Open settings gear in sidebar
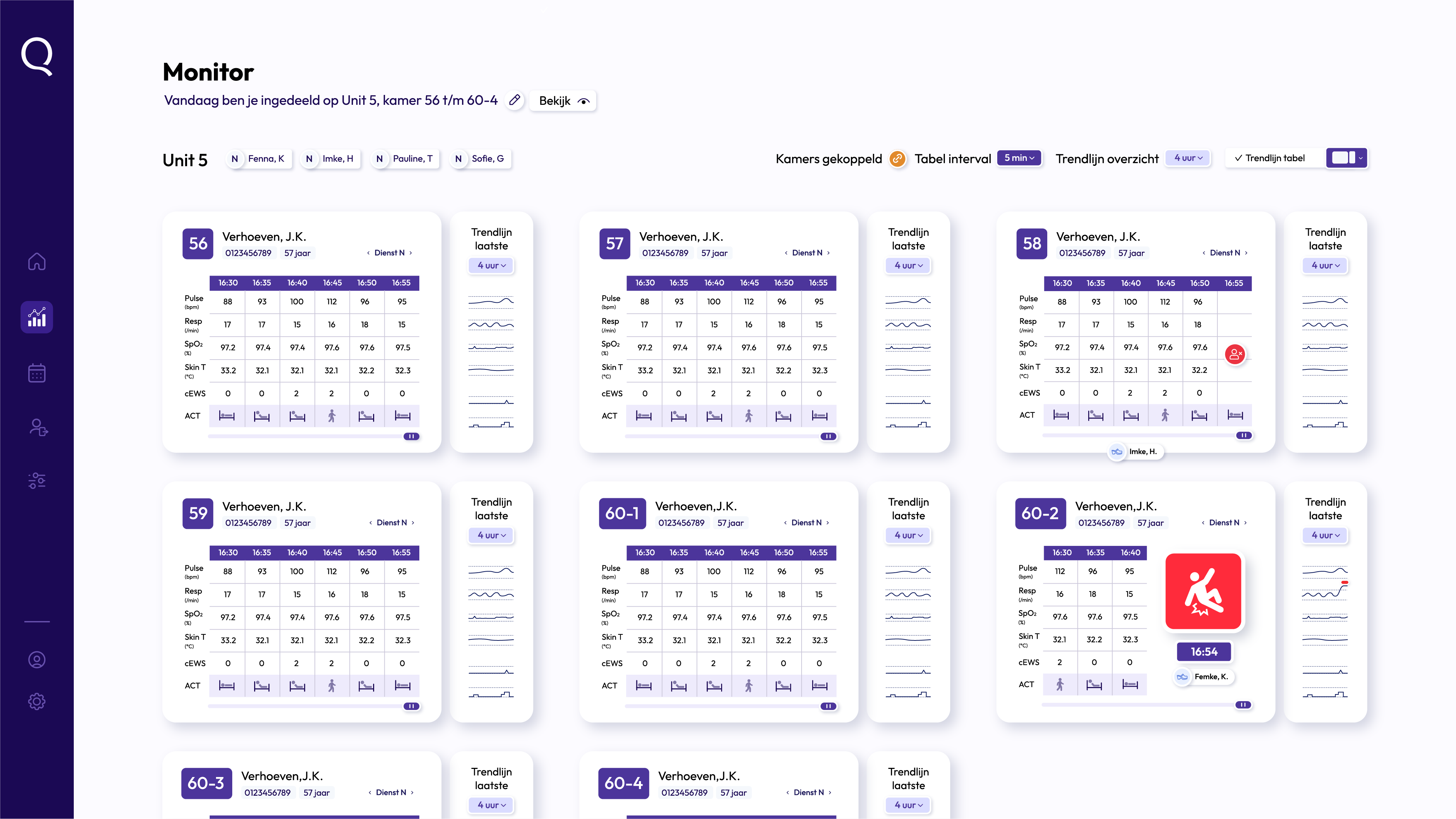The image size is (1456, 819). coord(37,701)
